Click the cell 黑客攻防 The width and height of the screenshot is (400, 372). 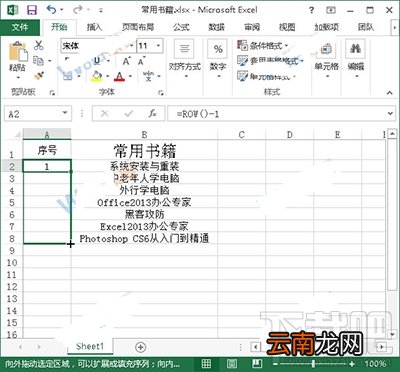coord(144,214)
